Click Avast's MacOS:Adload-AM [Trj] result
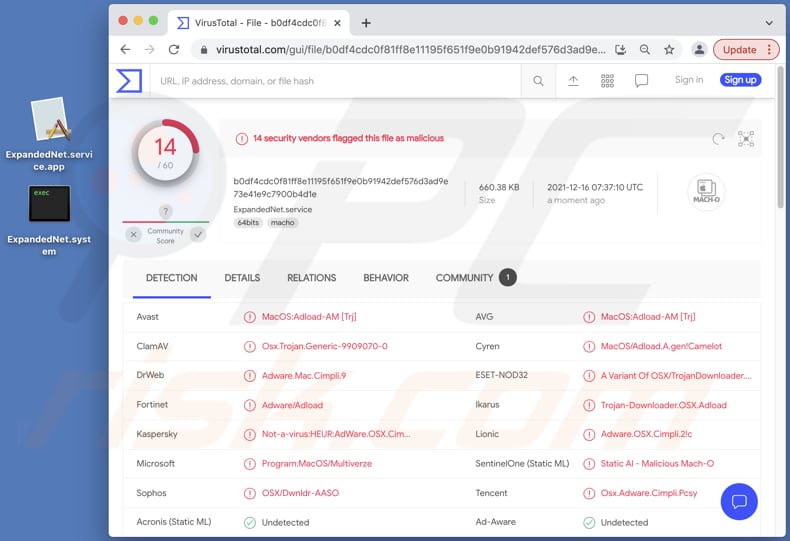This screenshot has width=790, height=541. tap(309, 317)
